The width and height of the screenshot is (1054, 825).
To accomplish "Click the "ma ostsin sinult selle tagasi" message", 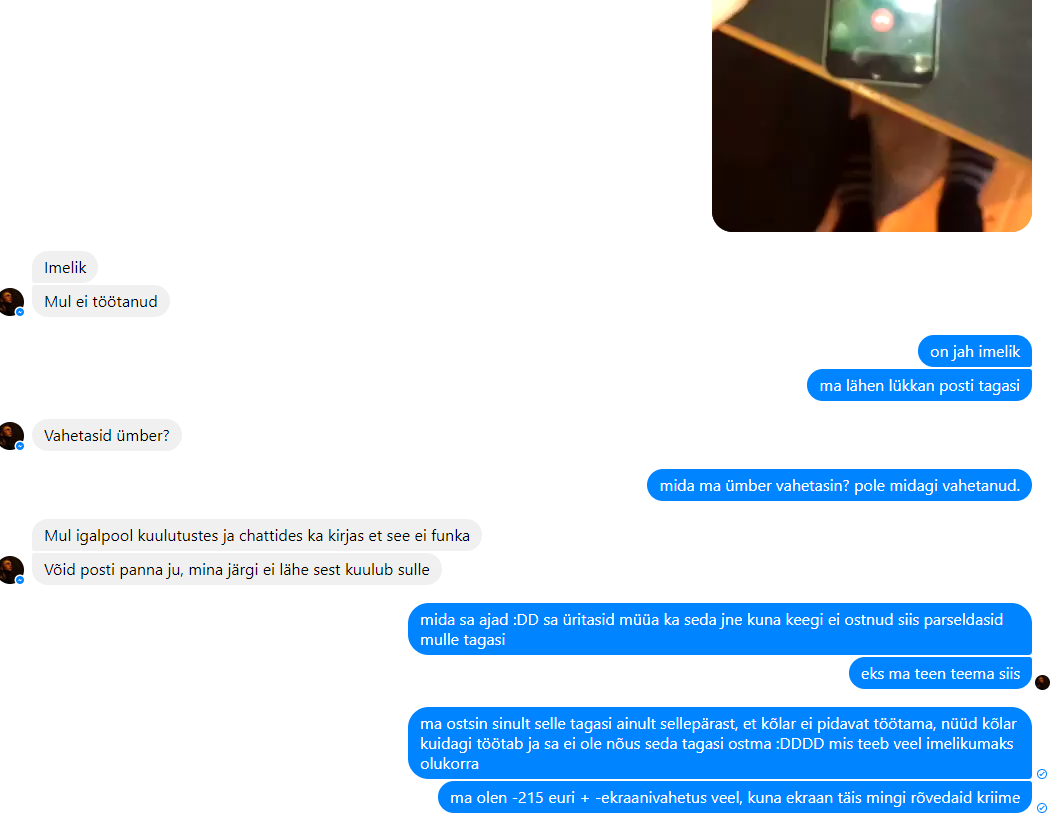I will [x=719, y=743].
